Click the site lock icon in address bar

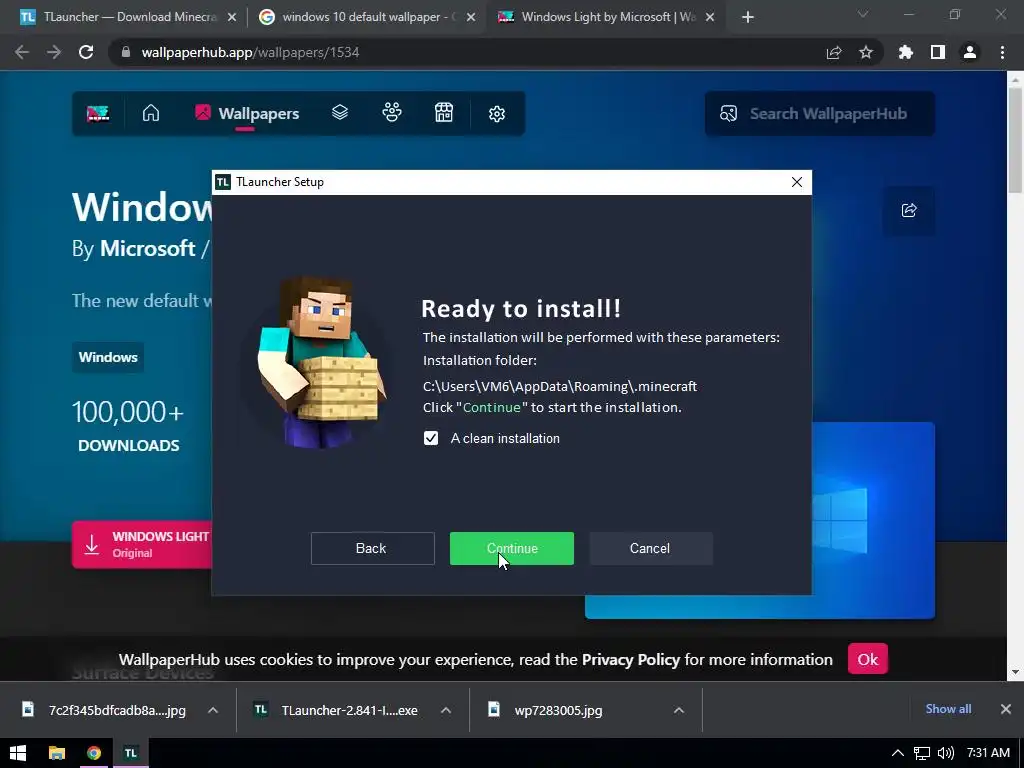(x=126, y=52)
